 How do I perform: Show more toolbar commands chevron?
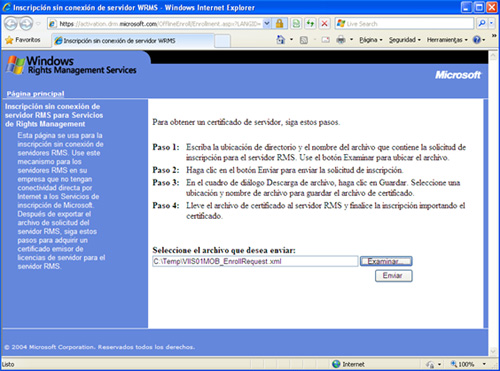coord(494,36)
